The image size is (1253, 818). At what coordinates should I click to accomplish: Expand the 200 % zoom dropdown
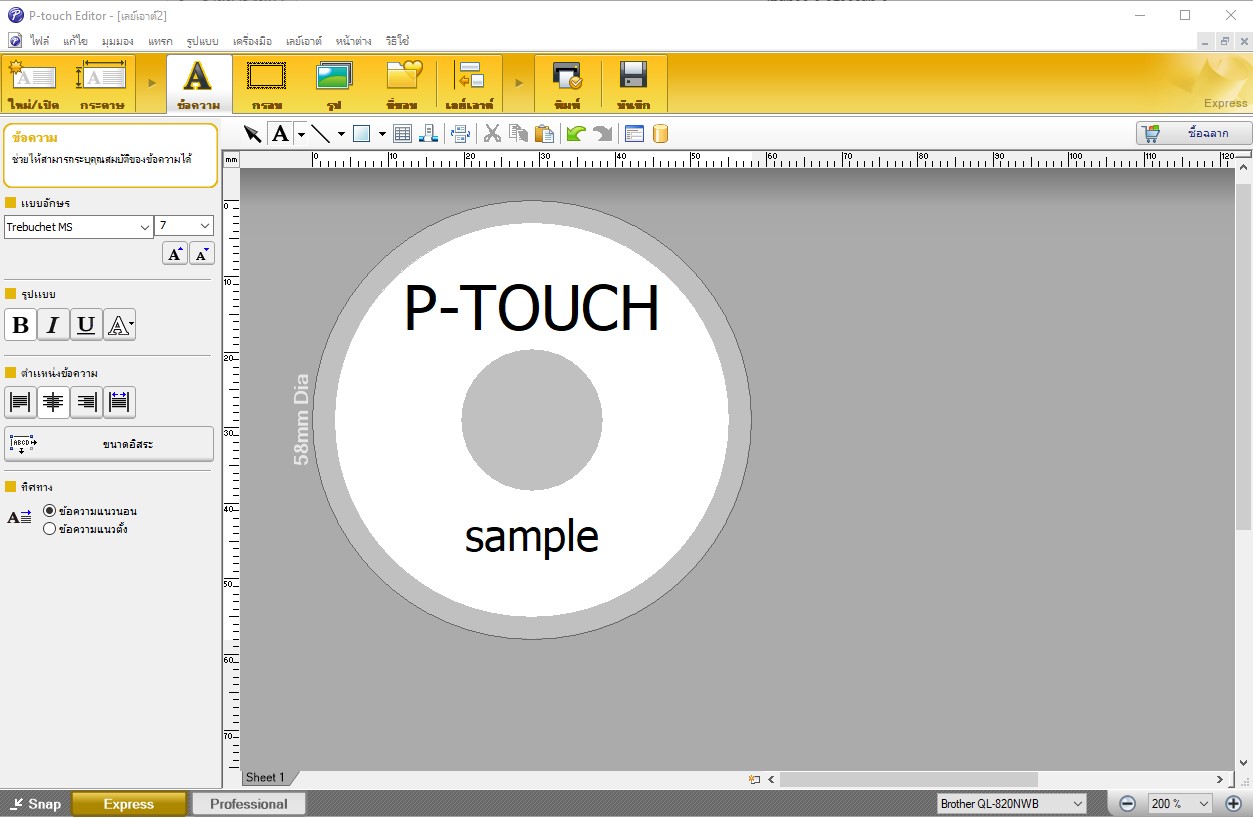(x=1203, y=804)
